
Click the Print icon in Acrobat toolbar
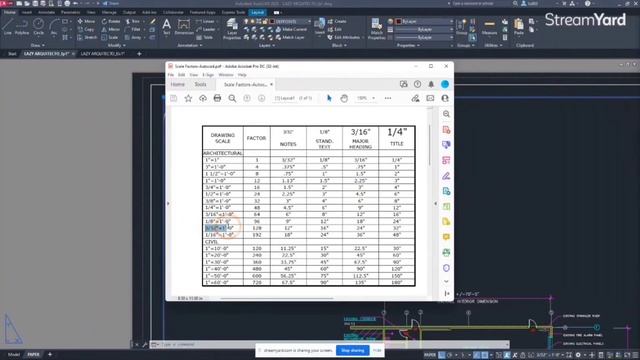coord(217,98)
